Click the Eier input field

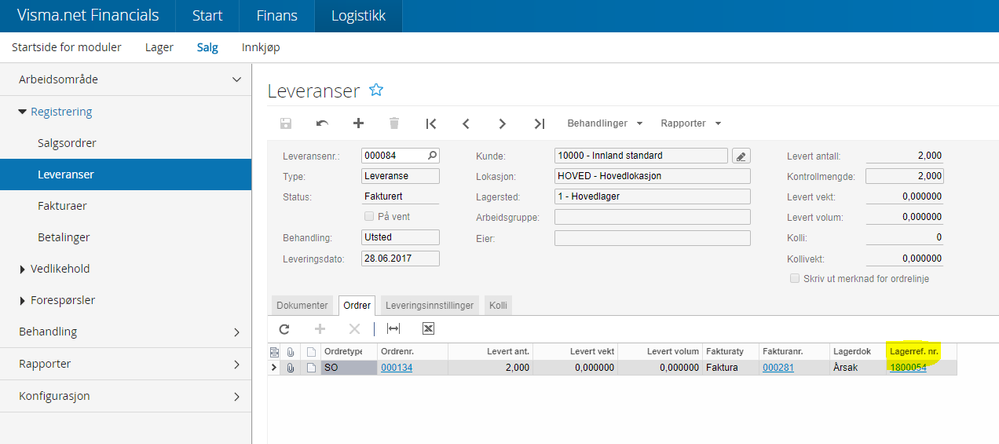652,238
